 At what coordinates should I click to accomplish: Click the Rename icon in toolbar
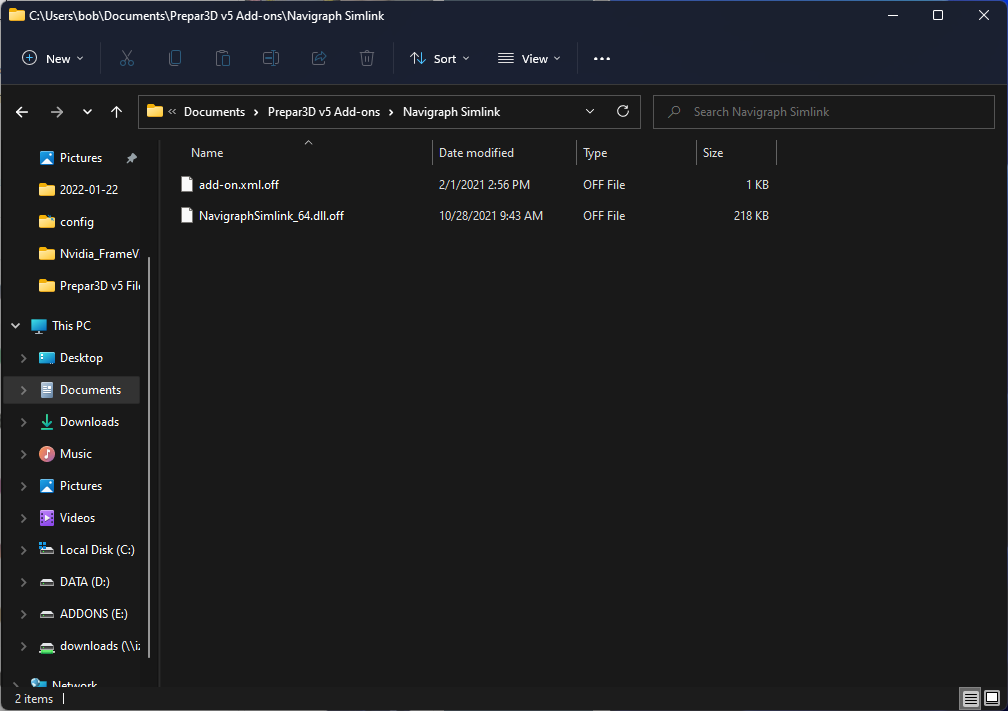coord(271,58)
